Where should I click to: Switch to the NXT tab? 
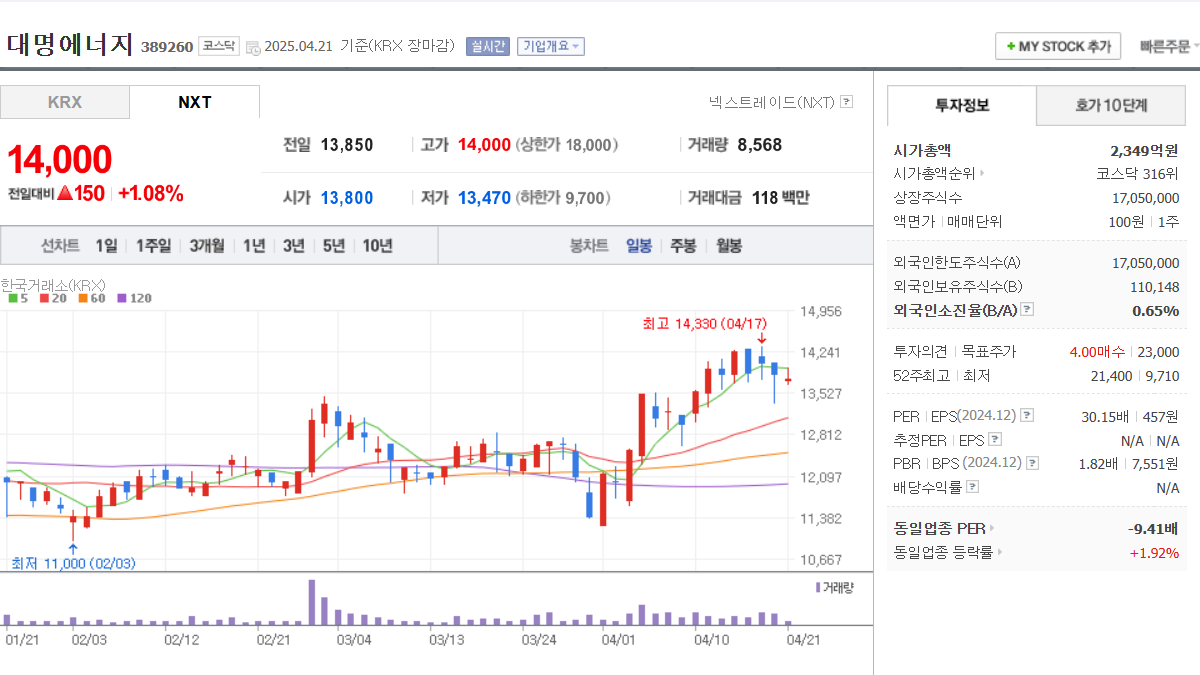click(x=195, y=102)
